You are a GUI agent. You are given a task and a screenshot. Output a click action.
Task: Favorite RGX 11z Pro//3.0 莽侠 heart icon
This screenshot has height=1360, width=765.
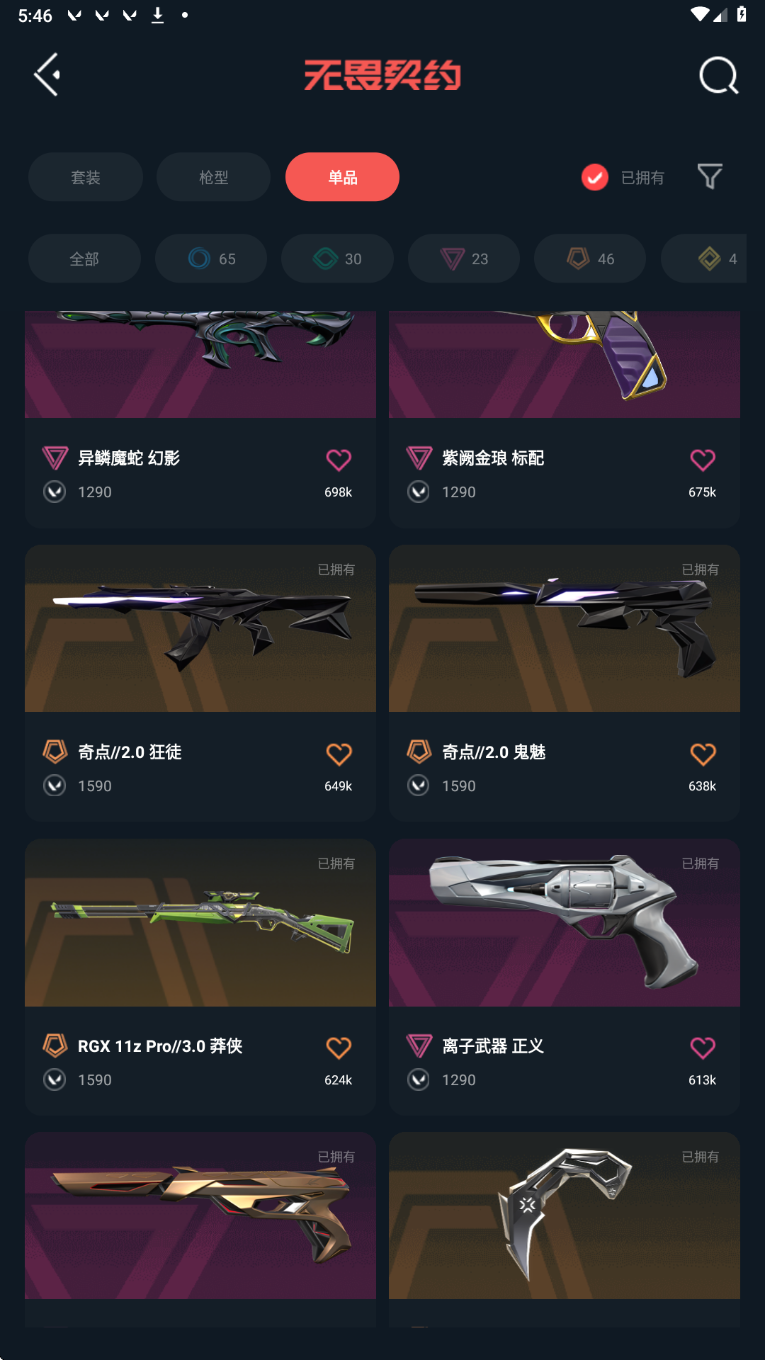(x=339, y=1047)
